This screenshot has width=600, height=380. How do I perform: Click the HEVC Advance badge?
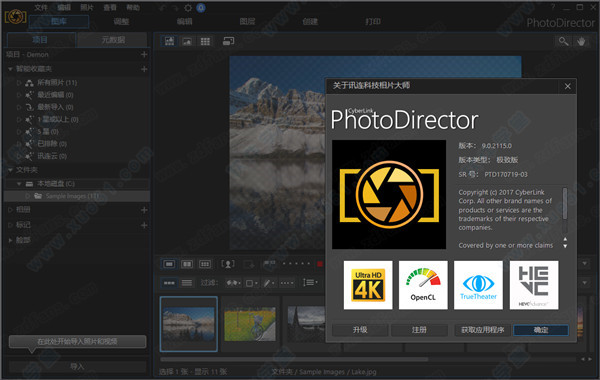click(x=534, y=285)
